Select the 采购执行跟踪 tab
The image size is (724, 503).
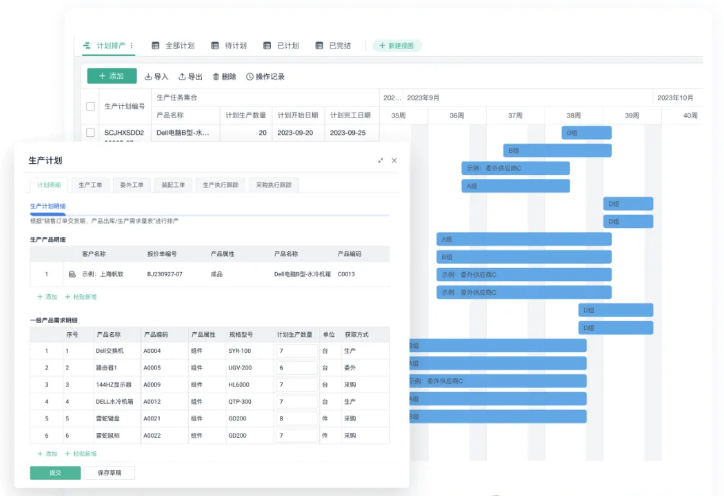coord(275,185)
